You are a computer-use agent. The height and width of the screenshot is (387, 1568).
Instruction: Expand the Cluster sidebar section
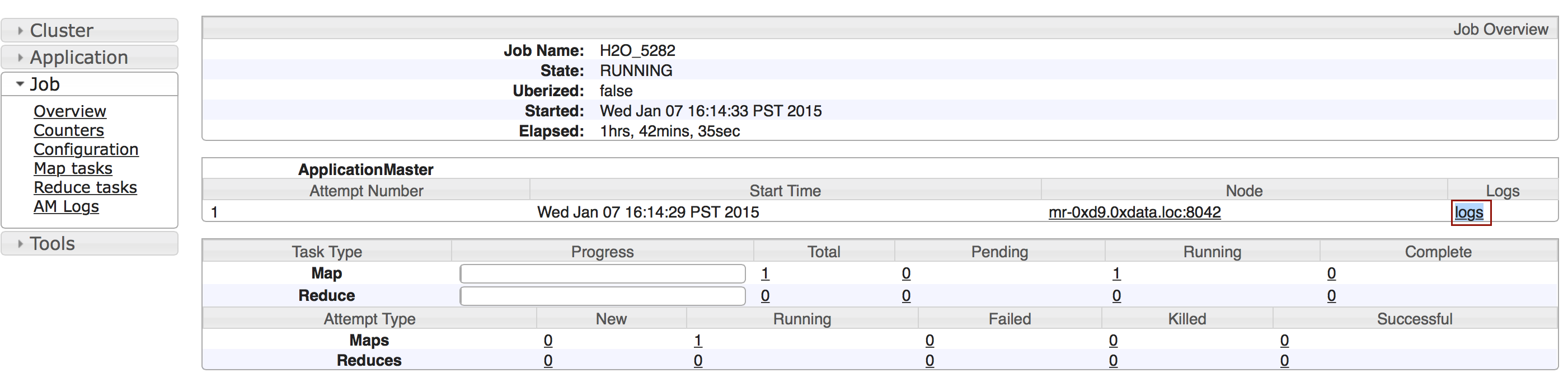(x=61, y=30)
